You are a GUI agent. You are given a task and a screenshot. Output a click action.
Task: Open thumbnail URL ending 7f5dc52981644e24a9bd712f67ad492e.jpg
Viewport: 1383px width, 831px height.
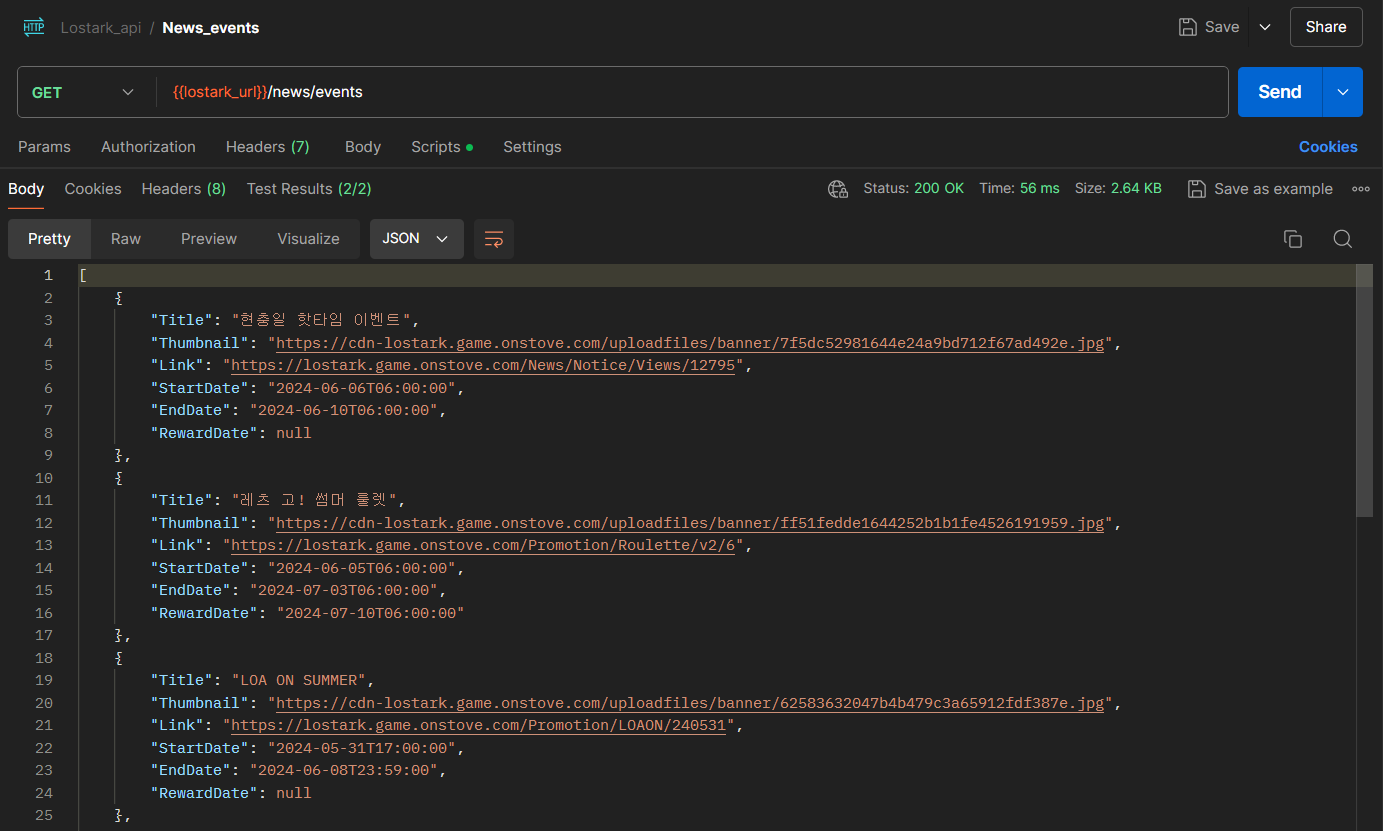click(x=690, y=343)
